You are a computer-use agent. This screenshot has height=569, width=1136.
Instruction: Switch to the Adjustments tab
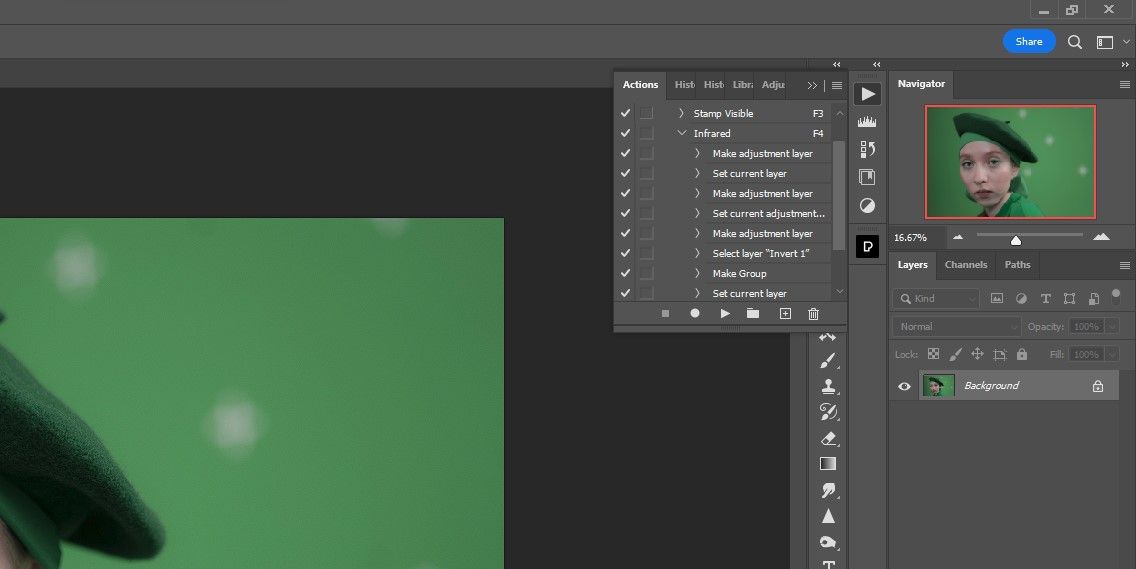[773, 85]
